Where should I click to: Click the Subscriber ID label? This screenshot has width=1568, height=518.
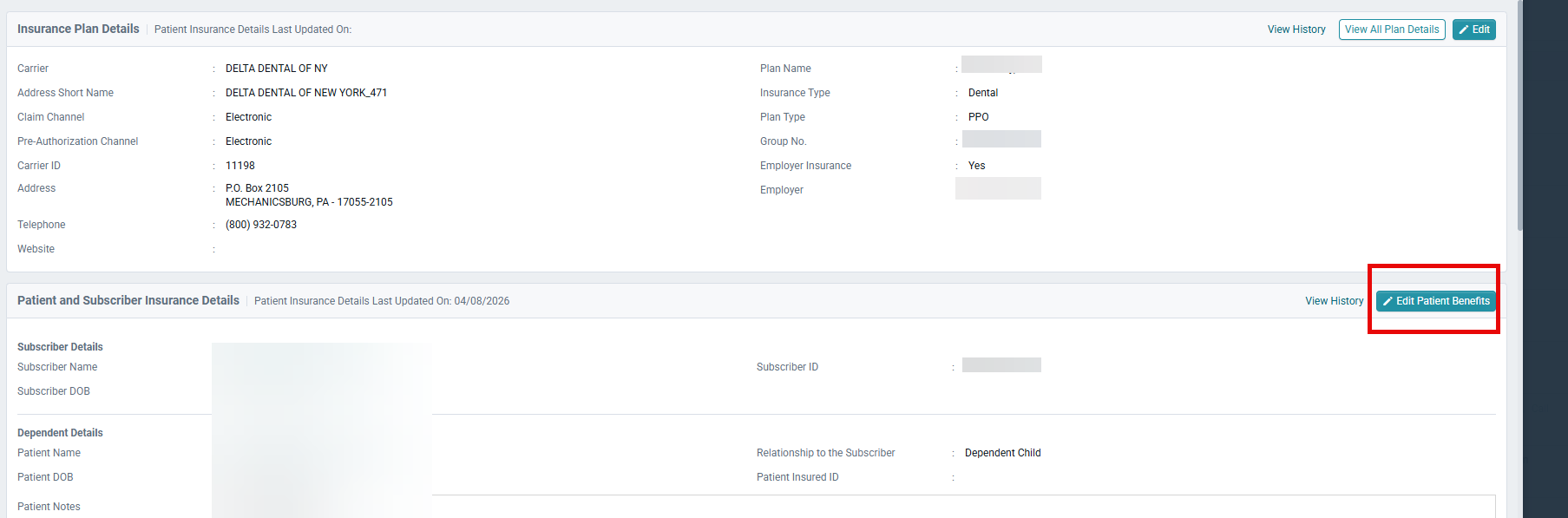787,367
